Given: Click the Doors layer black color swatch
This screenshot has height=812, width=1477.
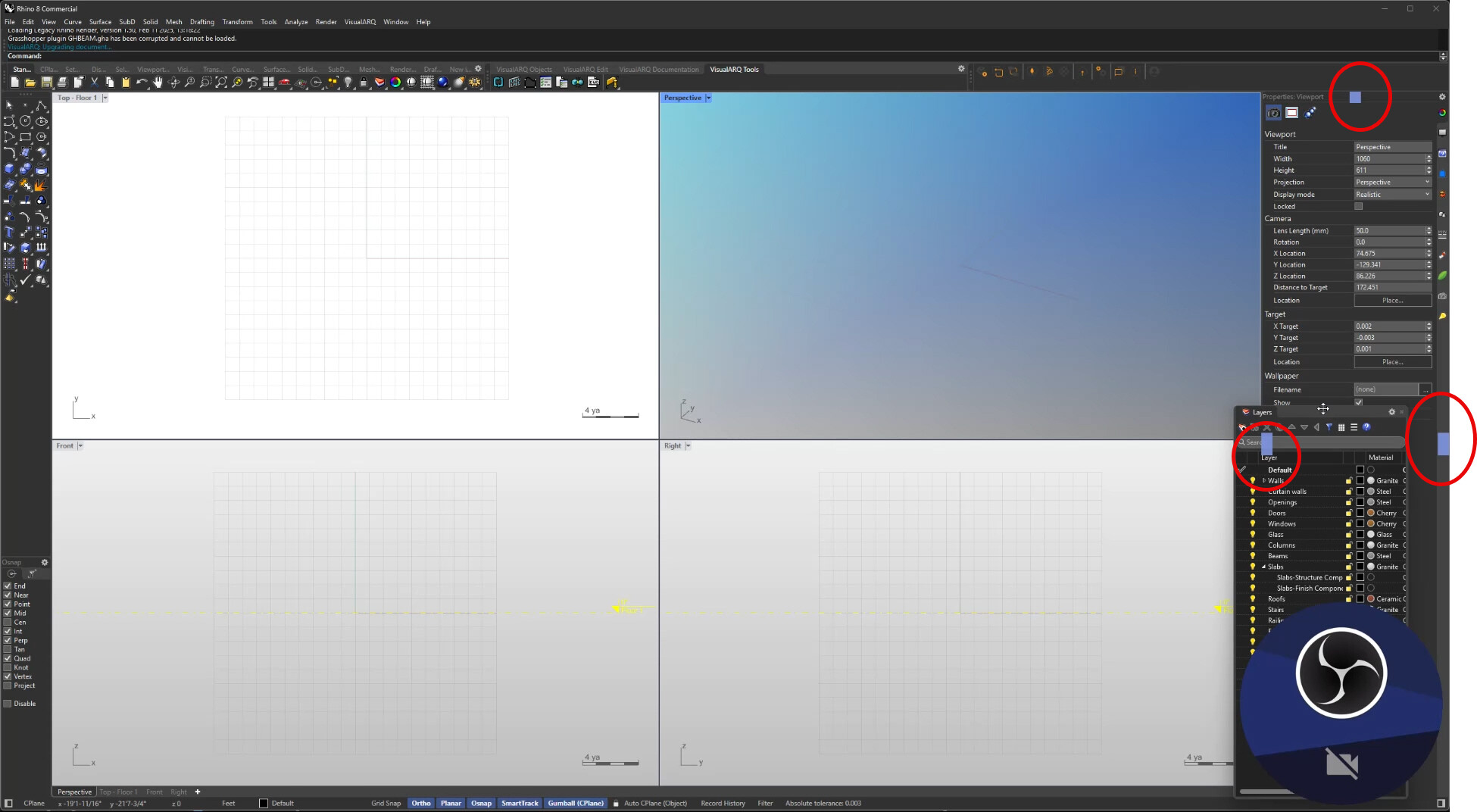Looking at the screenshot, I should point(1360,513).
